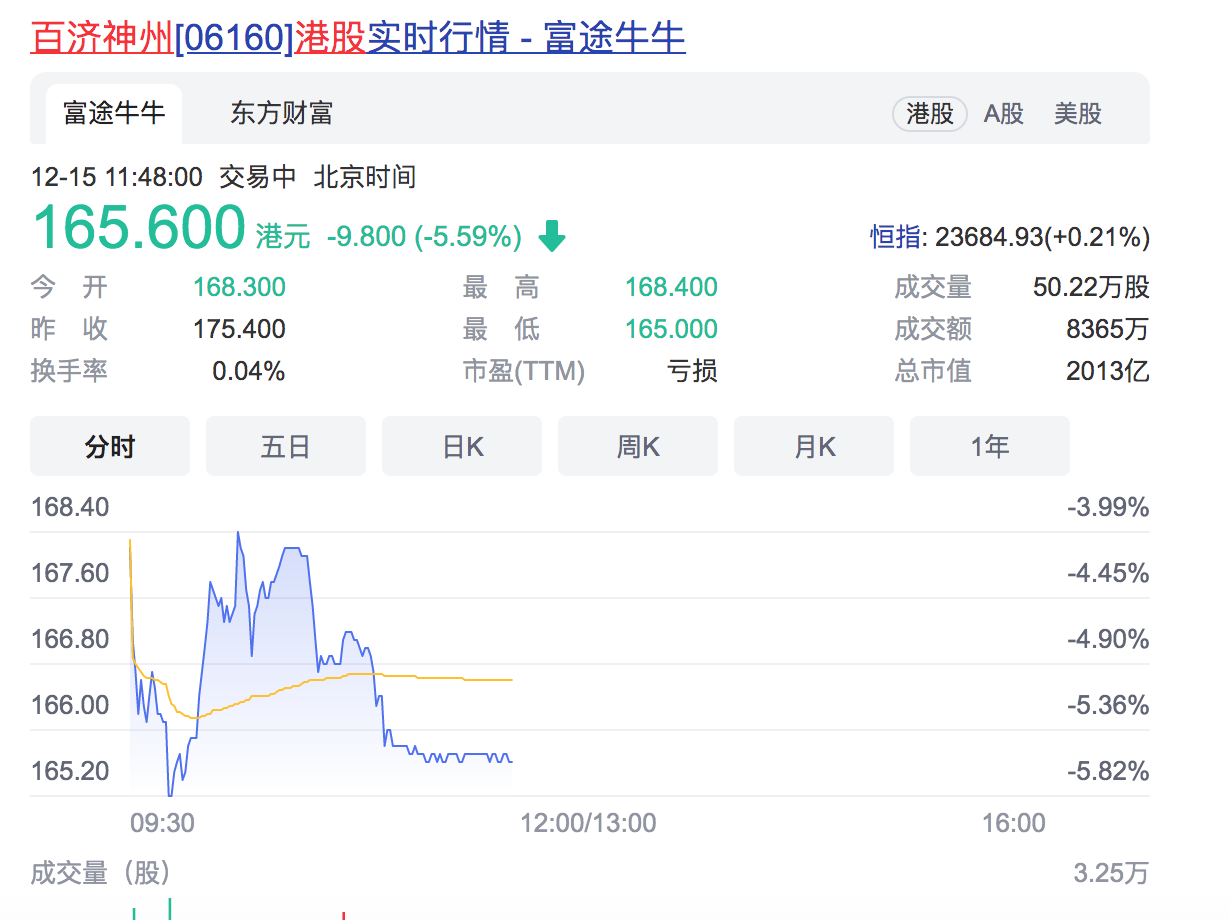Show the 月K monthly candlestick chart
The image size is (1230, 920).
click(814, 446)
